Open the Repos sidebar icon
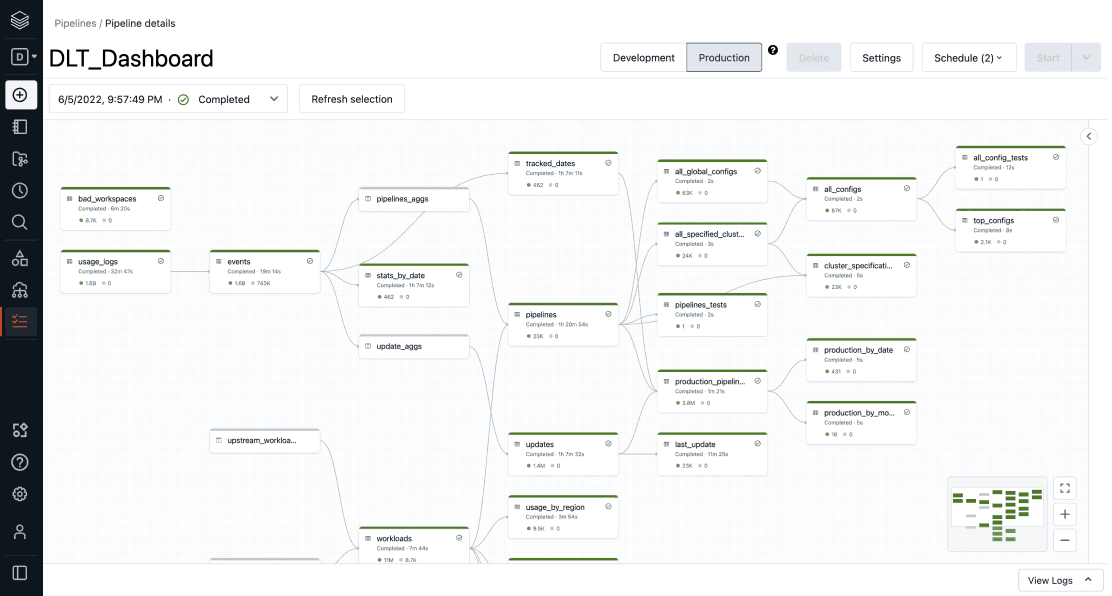The image size is (1112, 596). (x=20, y=158)
